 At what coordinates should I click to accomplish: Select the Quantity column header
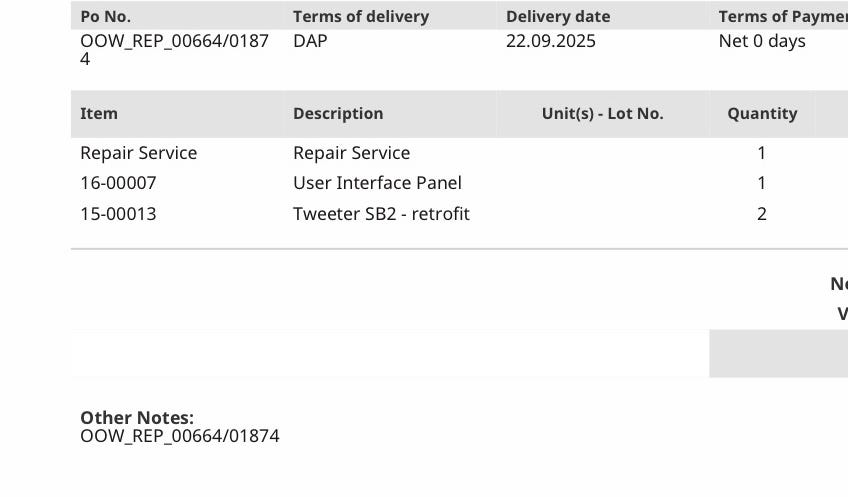coord(762,113)
